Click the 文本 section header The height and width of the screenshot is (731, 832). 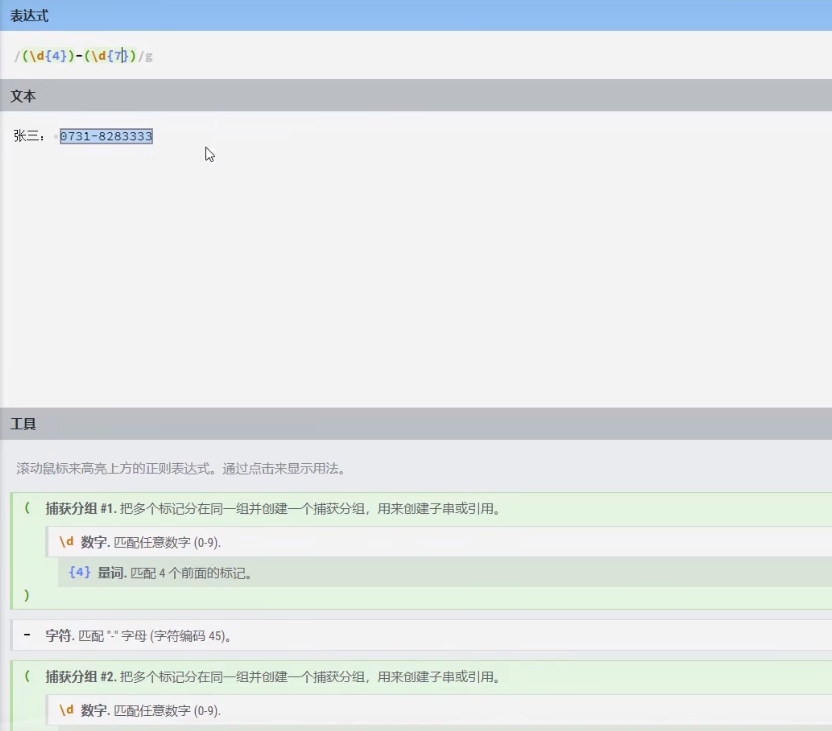point(22,96)
